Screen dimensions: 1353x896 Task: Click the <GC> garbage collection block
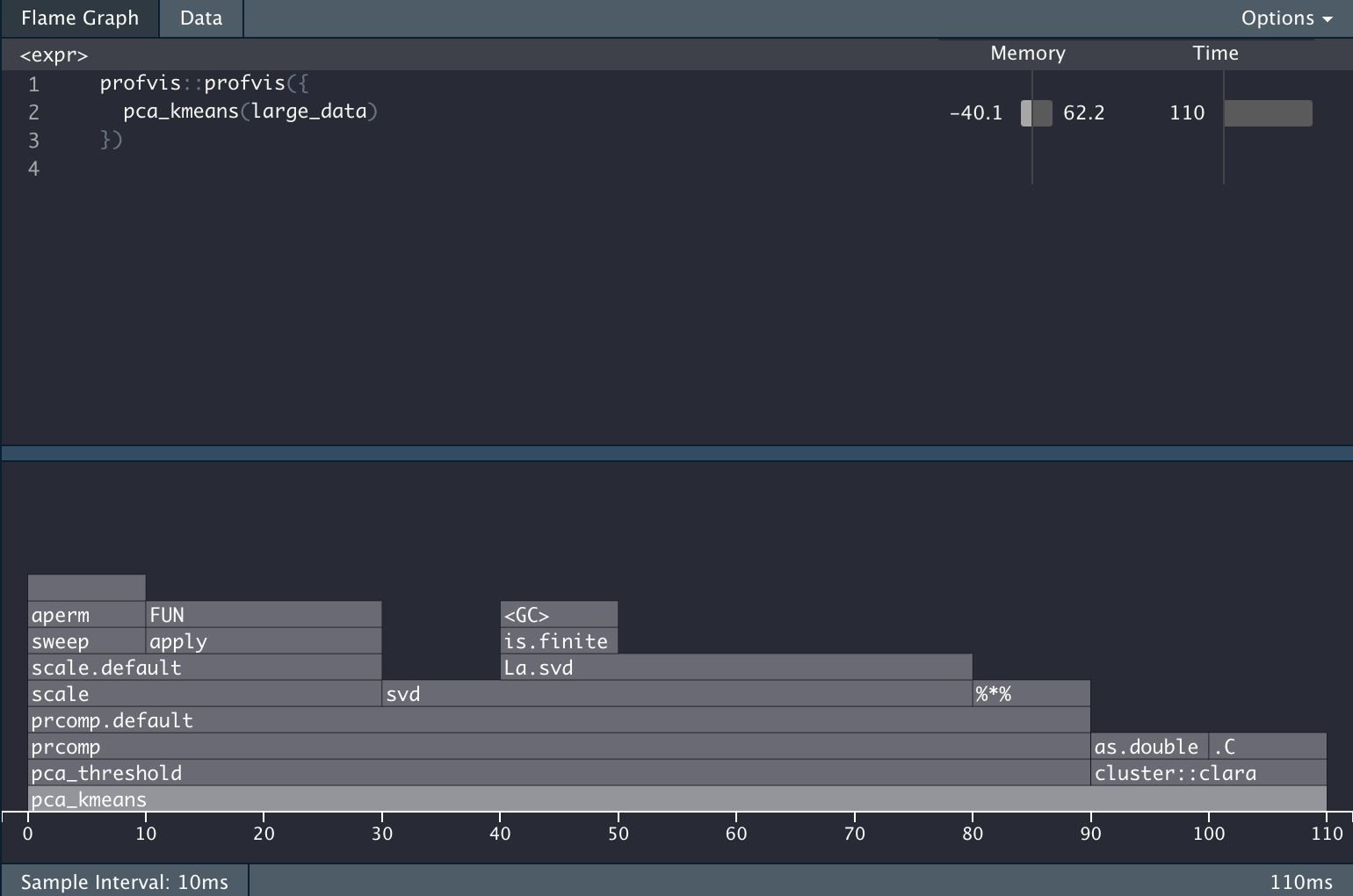point(559,615)
